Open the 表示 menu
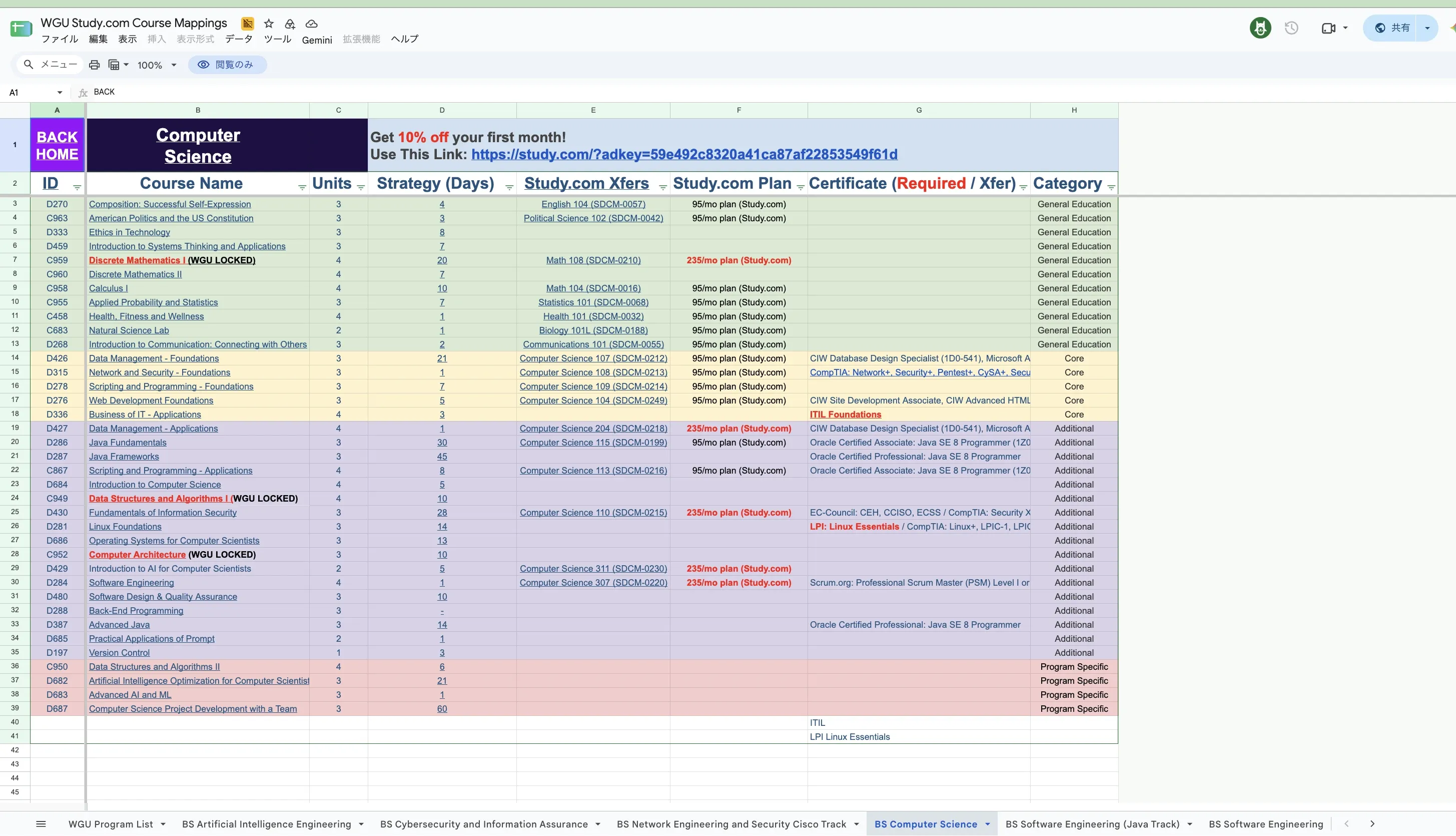This screenshot has height=836, width=1456. 128,39
